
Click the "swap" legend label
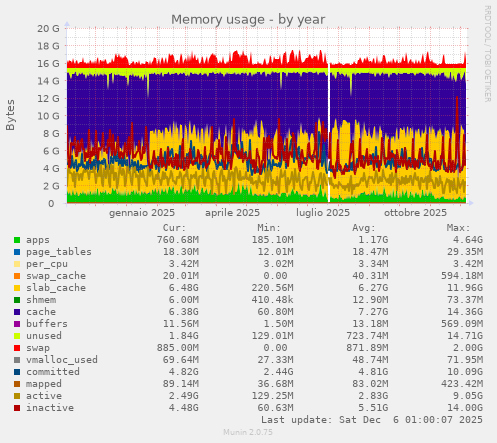(x=38, y=348)
